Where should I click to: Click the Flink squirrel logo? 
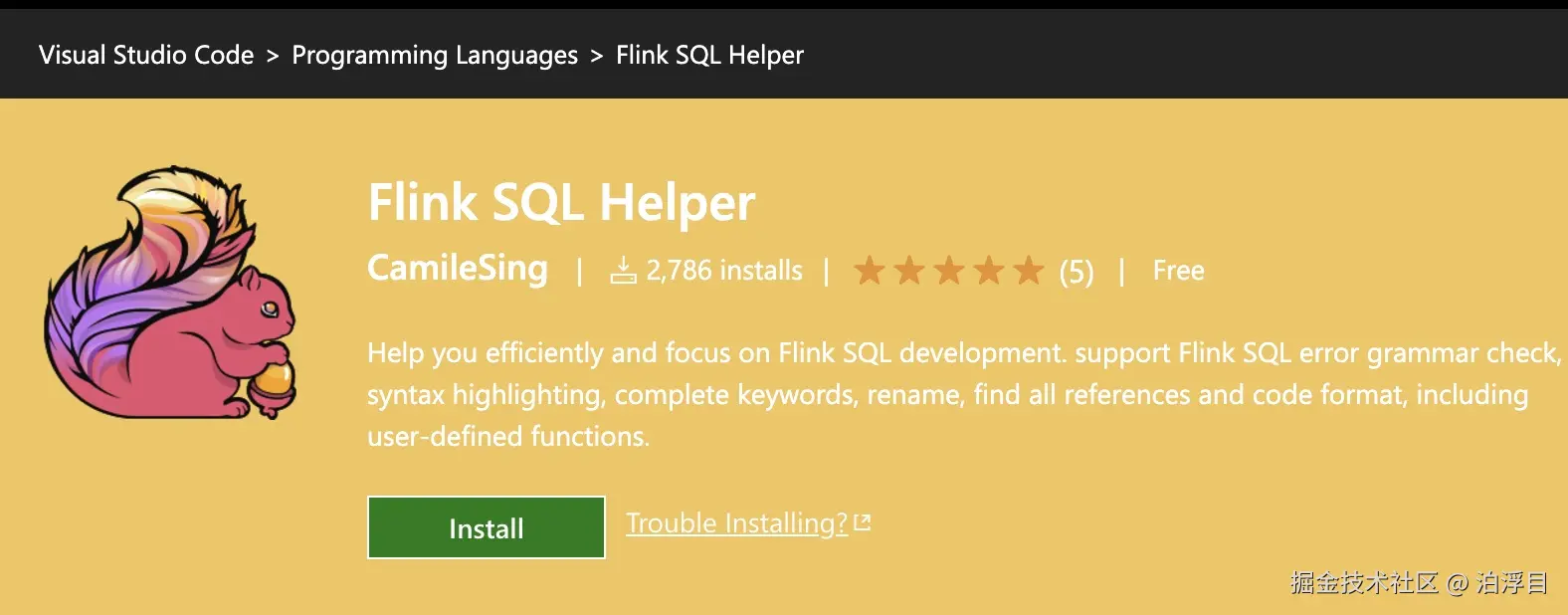170,293
